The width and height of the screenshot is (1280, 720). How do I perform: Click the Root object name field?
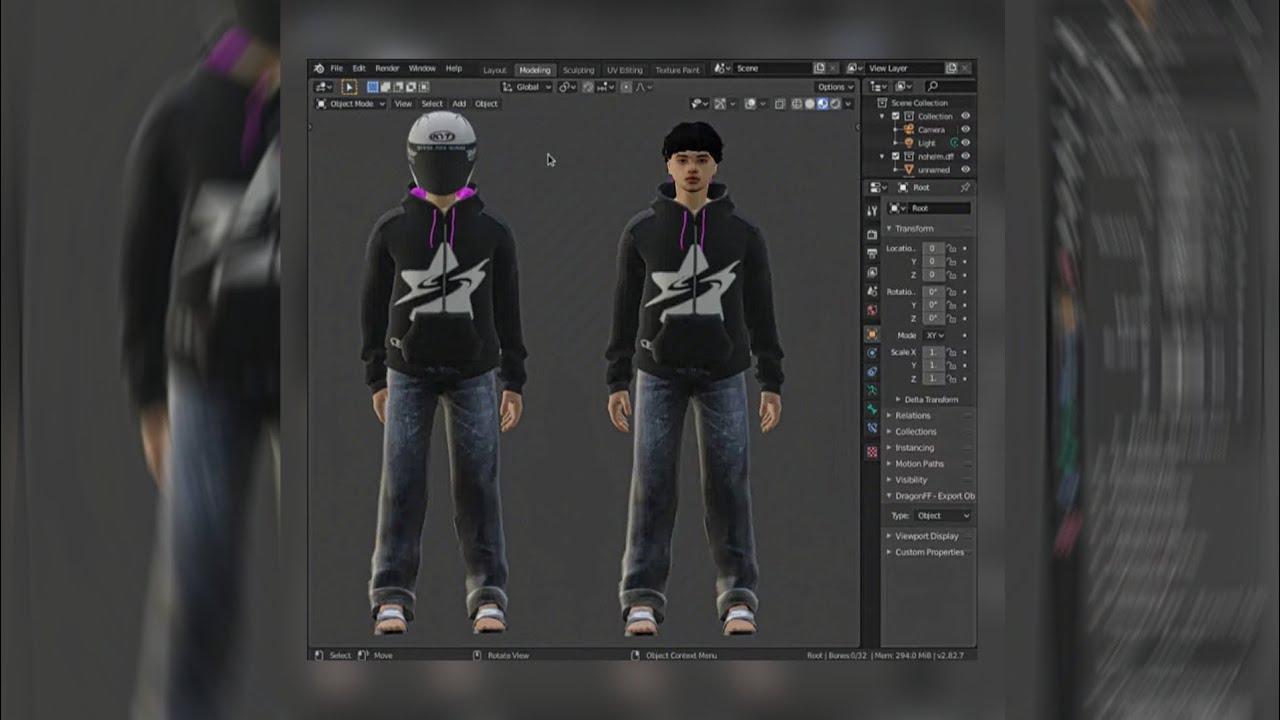click(940, 208)
